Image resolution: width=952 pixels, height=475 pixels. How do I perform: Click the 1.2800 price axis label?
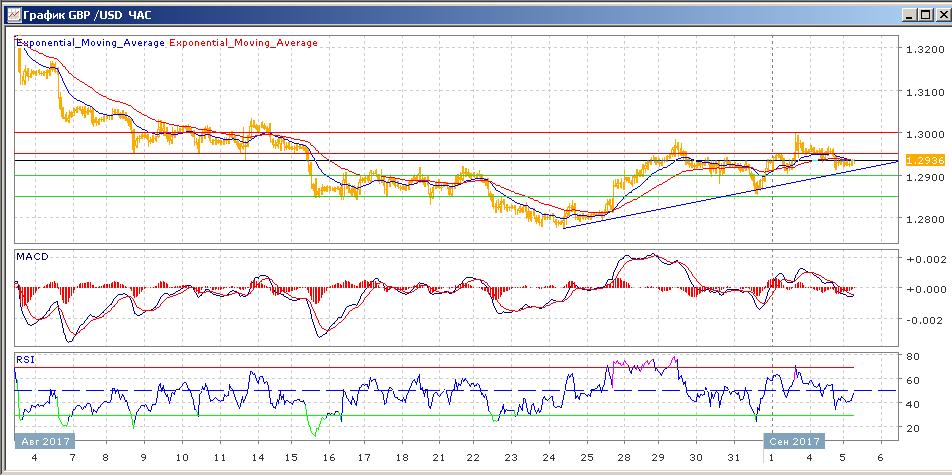click(x=921, y=219)
